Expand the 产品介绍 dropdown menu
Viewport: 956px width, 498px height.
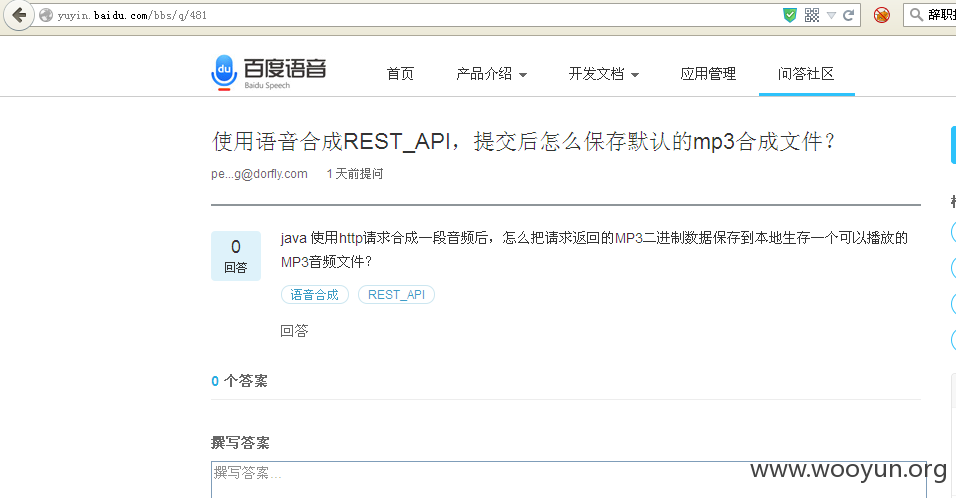491,74
